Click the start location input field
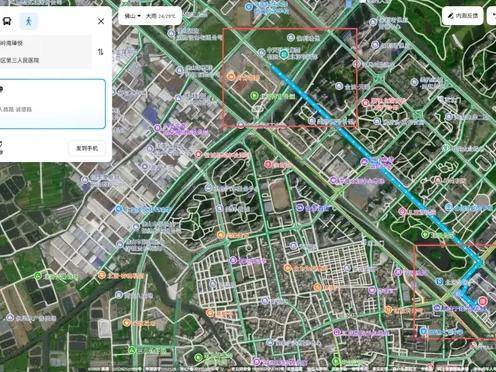This screenshot has width=496, height=372. [45, 43]
